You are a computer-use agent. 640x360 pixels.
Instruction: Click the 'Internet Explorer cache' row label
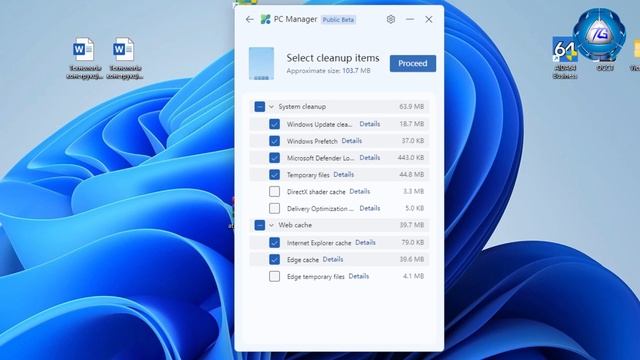tap(319, 243)
